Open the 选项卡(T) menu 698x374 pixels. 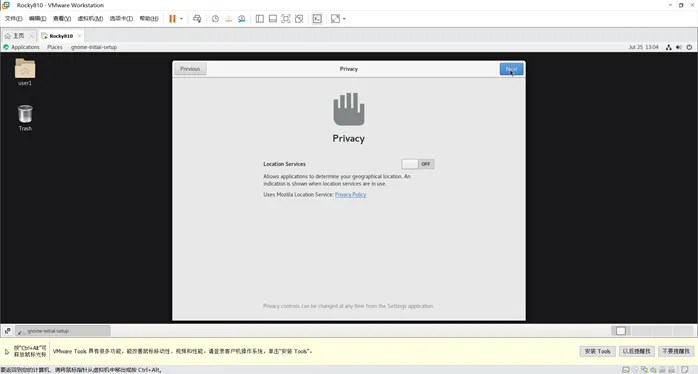click(x=121, y=19)
